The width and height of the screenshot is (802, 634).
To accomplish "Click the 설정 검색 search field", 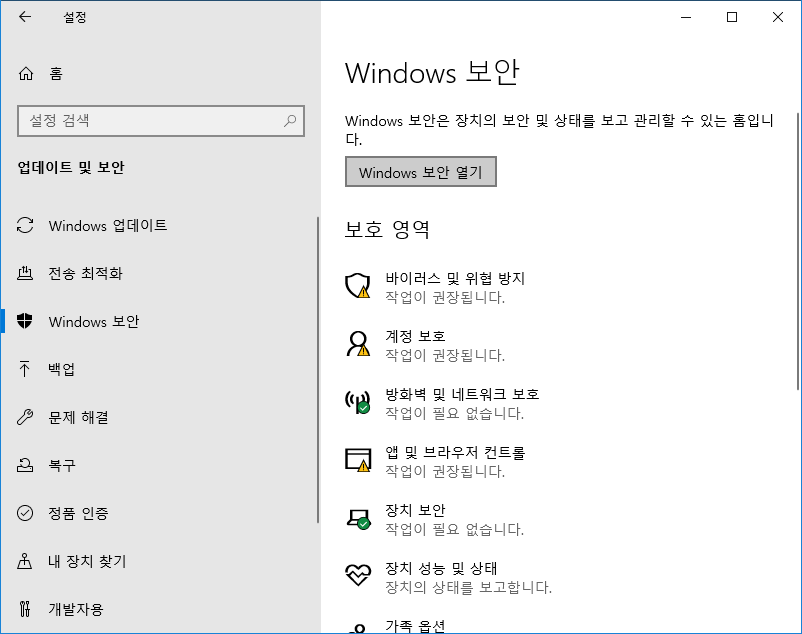I will pos(161,121).
